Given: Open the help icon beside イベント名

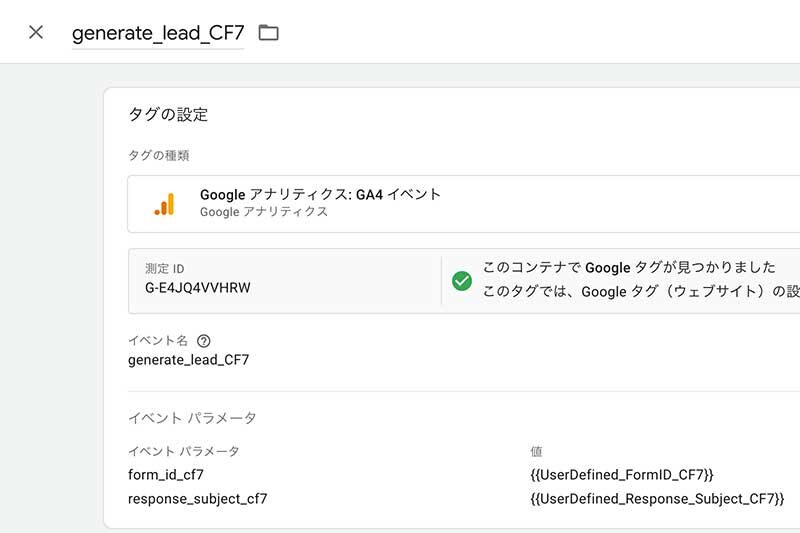Looking at the screenshot, I should (204, 341).
